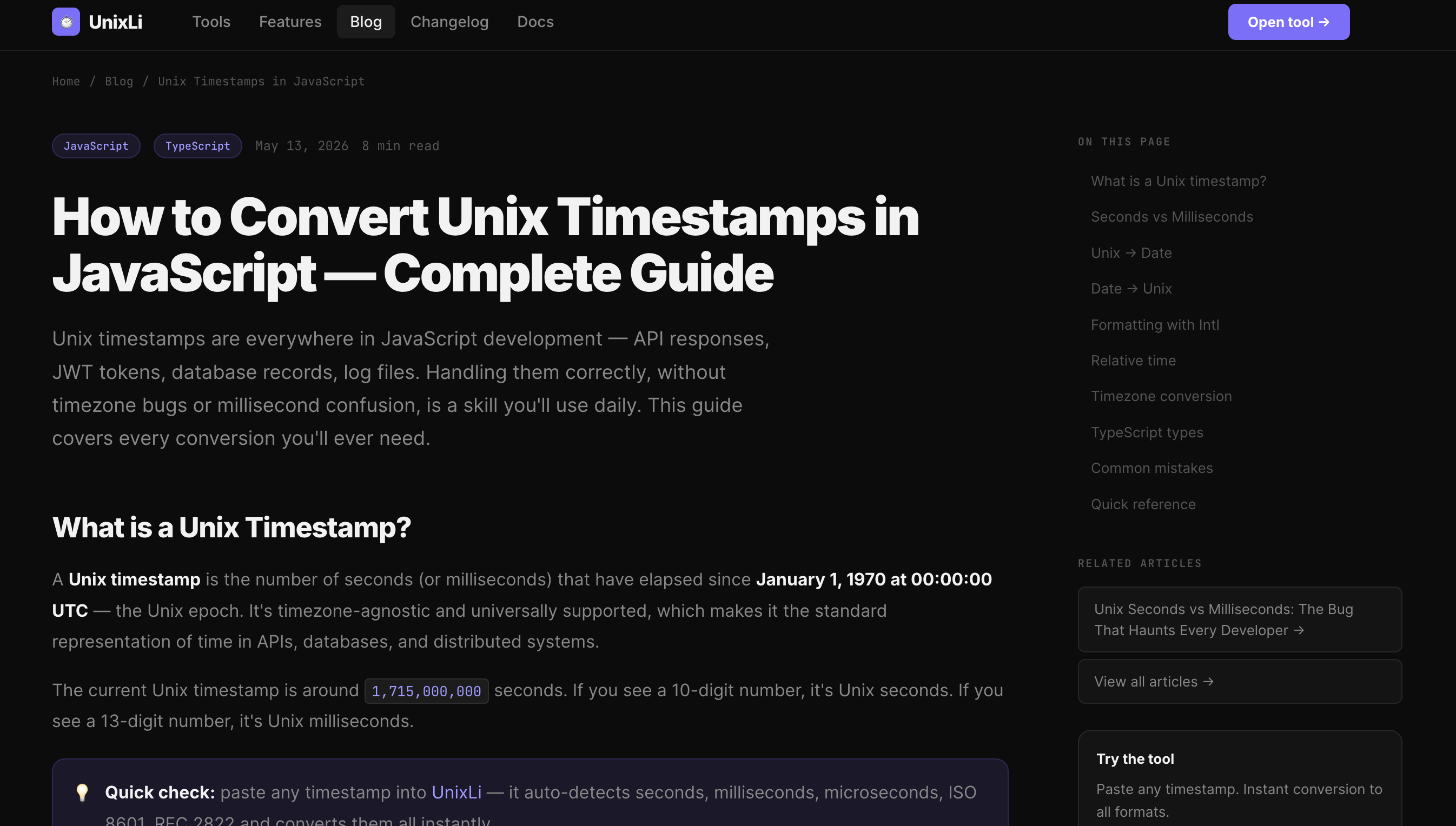1456x826 pixels.
Task: Click the lightbulb icon in Quick check callout
Action: [82, 792]
